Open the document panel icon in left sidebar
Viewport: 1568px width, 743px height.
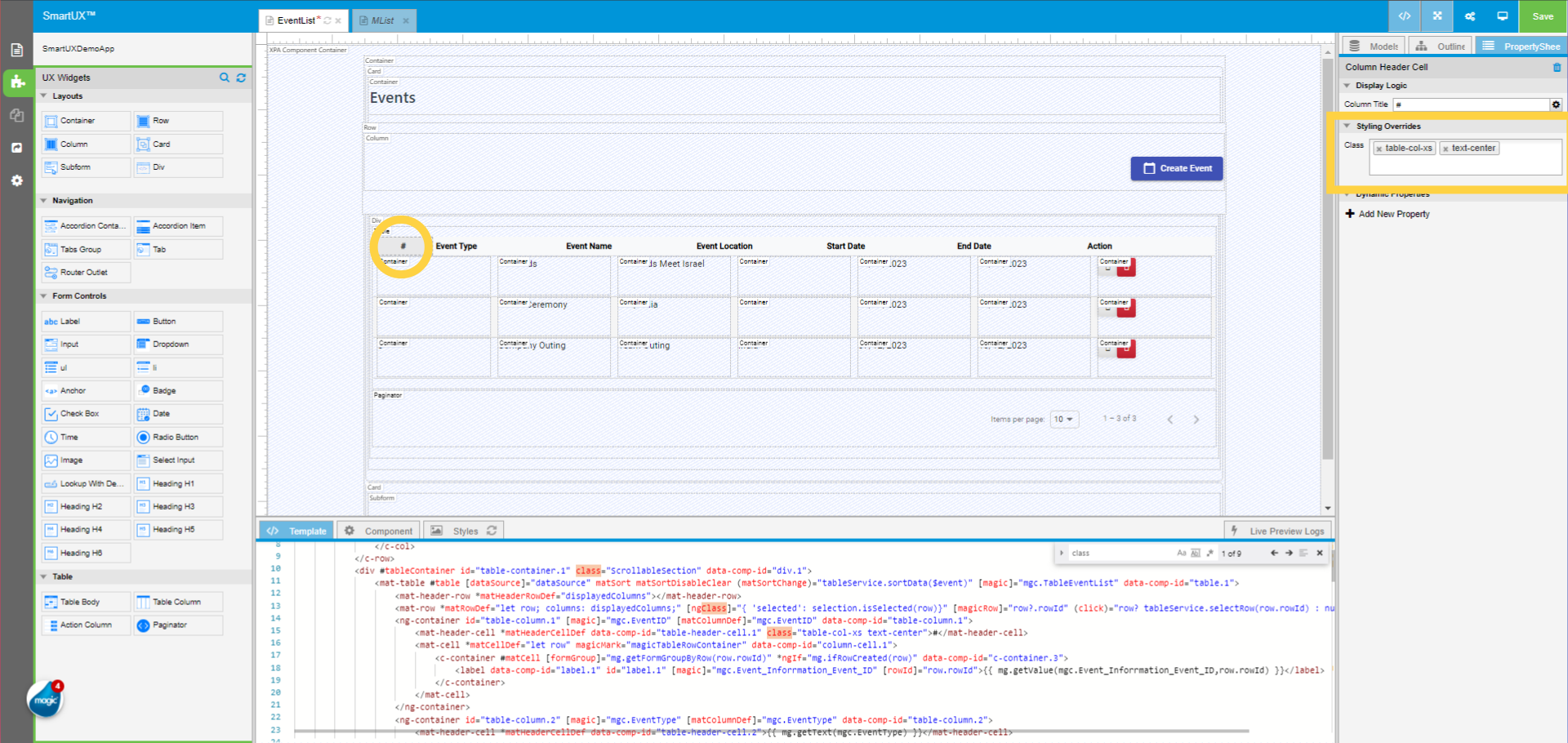pos(16,50)
